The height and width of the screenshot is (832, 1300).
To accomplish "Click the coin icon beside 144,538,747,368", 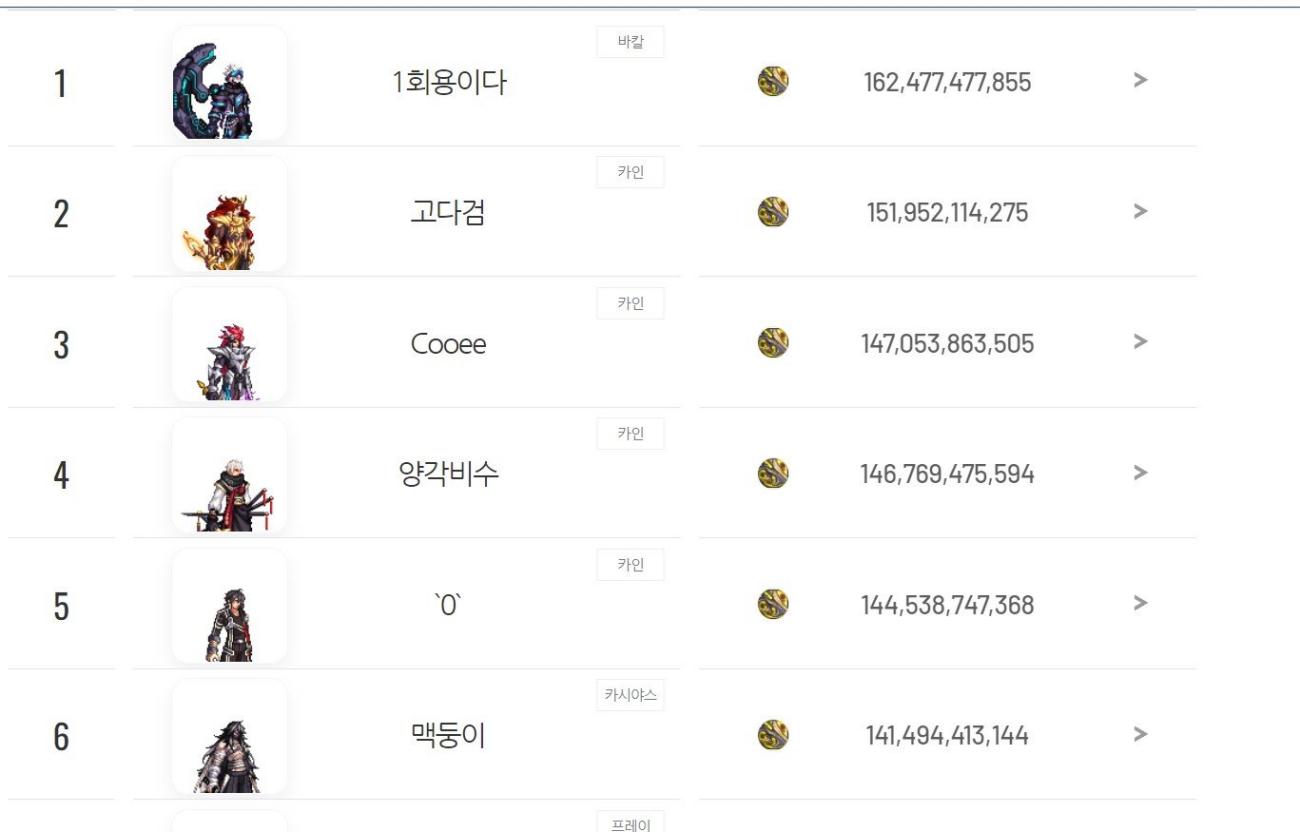I will click(x=773, y=604).
